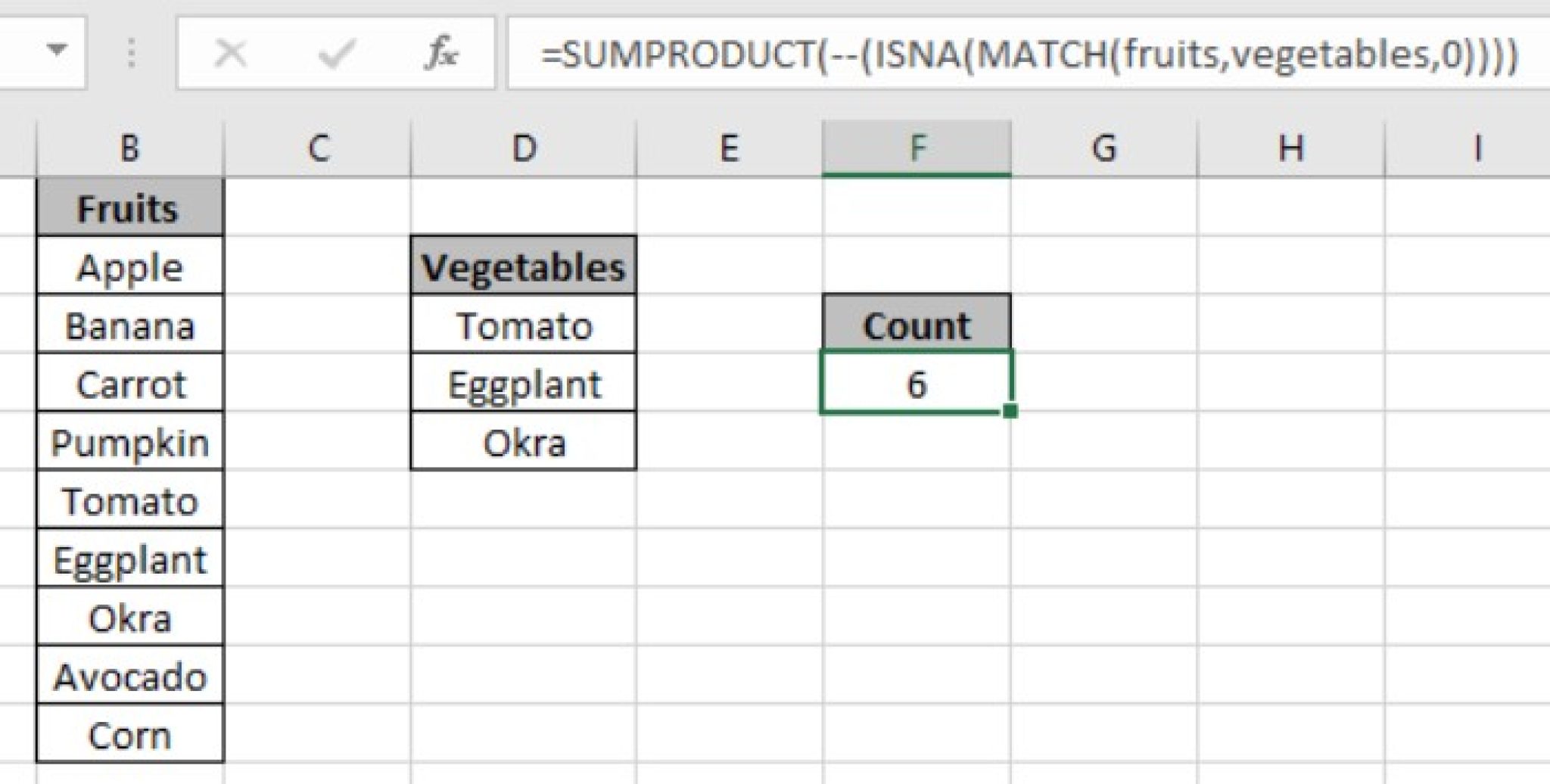
Task: Select the cell containing Corn
Action: 129,732
